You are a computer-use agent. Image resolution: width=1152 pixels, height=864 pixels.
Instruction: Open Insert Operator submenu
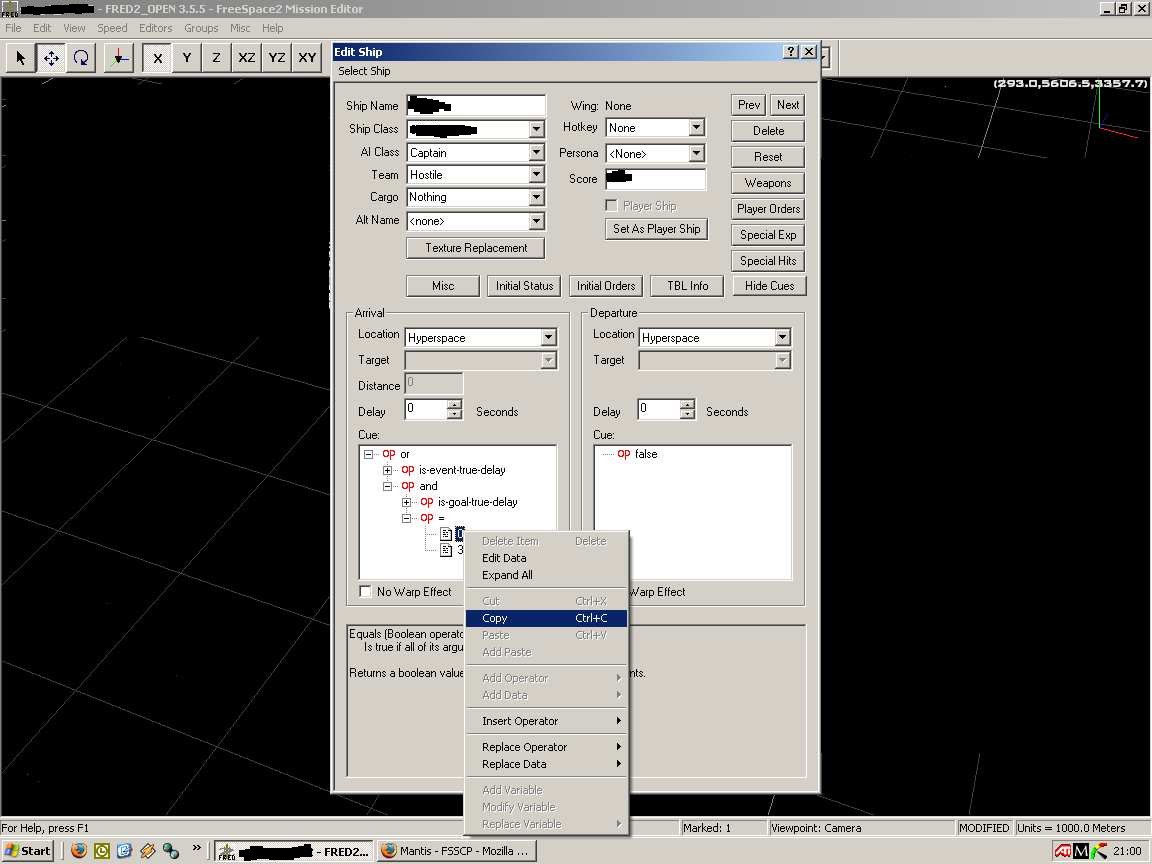point(546,721)
